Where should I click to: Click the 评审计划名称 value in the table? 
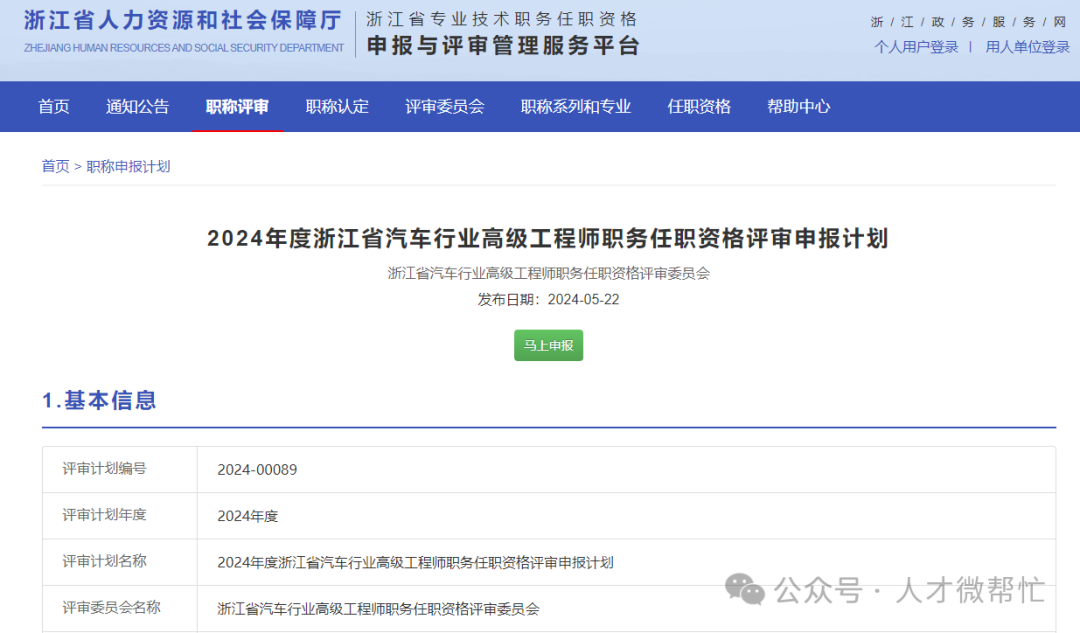[x=415, y=563]
